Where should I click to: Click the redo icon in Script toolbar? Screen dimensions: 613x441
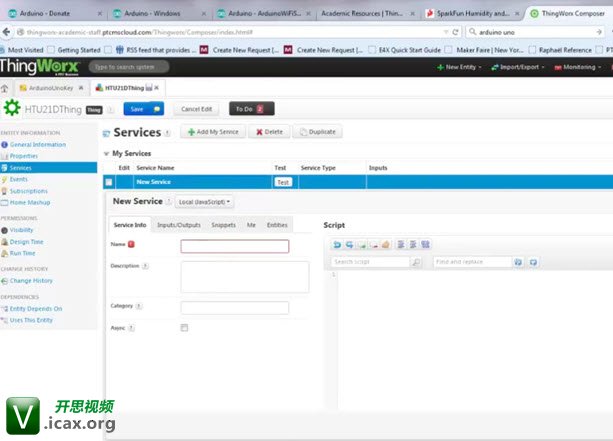point(349,245)
